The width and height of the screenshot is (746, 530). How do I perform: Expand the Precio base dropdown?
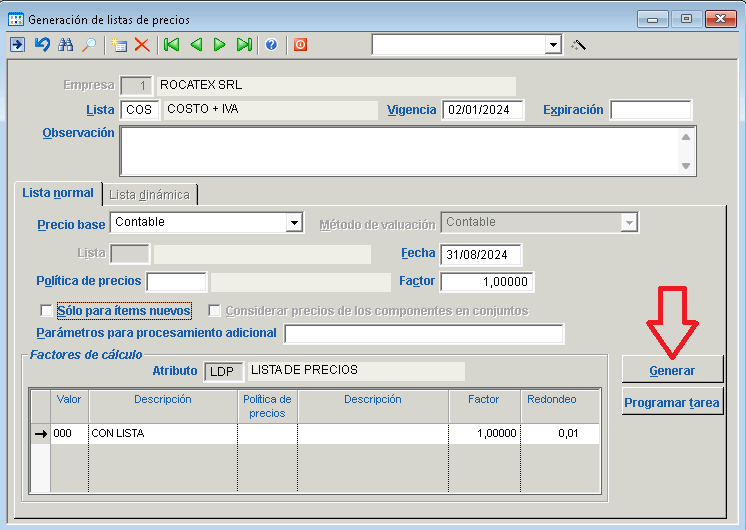pyautogui.click(x=294, y=223)
